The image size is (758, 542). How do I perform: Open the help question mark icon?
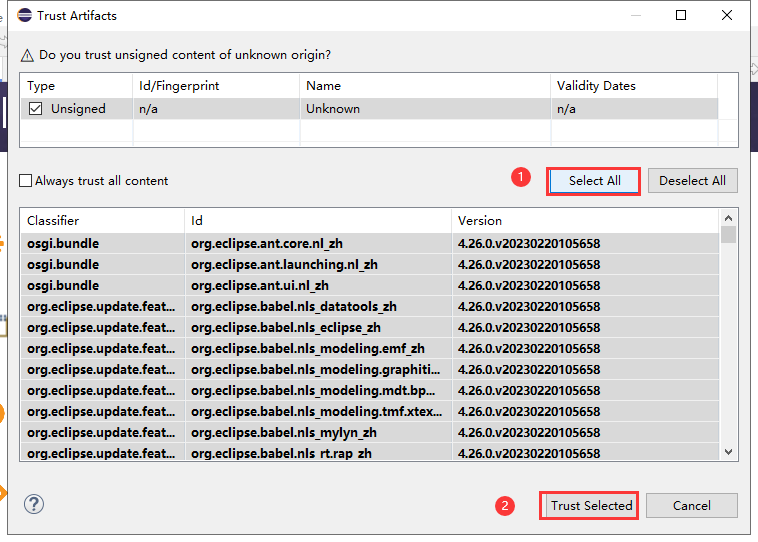(x=34, y=504)
